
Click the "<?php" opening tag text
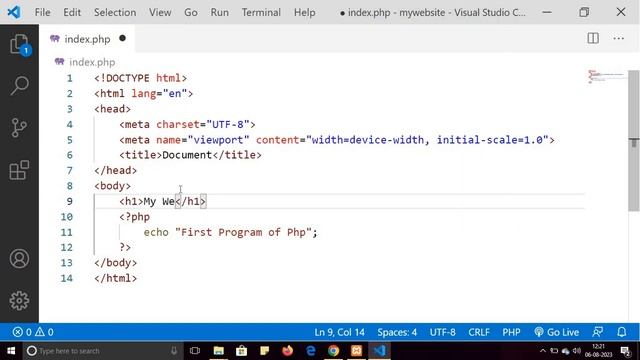134,217
